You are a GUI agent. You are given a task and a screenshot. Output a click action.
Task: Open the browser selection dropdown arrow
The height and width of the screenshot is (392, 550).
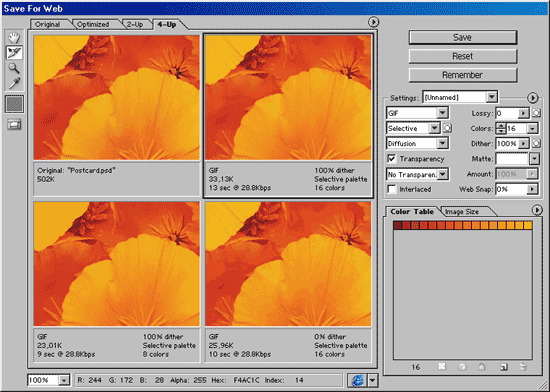pos(373,380)
